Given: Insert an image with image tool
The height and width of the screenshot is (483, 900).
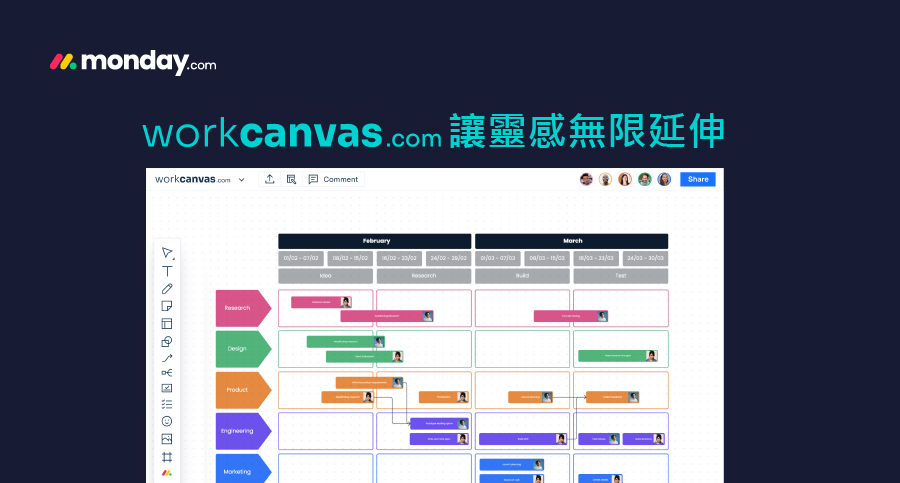Looking at the screenshot, I should tap(167, 439).
